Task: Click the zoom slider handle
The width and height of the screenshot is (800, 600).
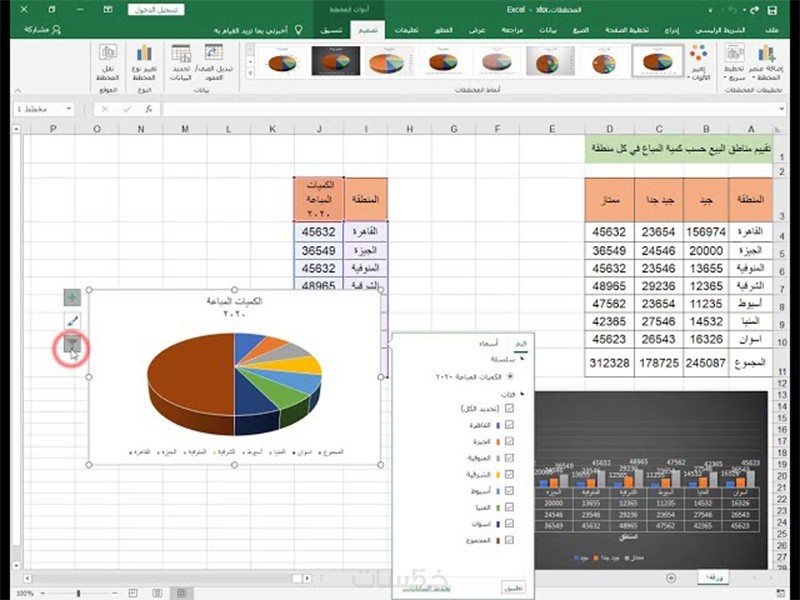Action: coord(79,593)
